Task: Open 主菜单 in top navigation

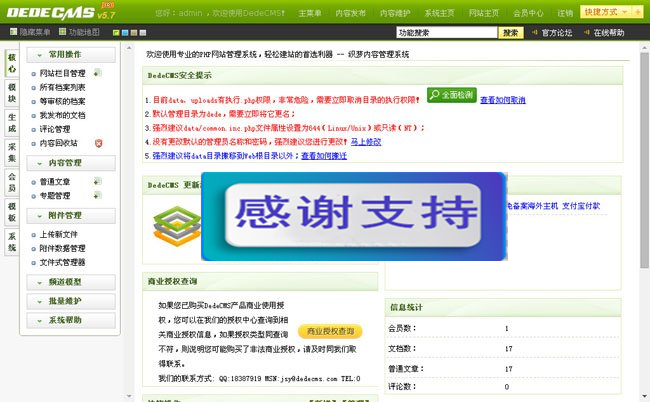Action: pos(310,13)
